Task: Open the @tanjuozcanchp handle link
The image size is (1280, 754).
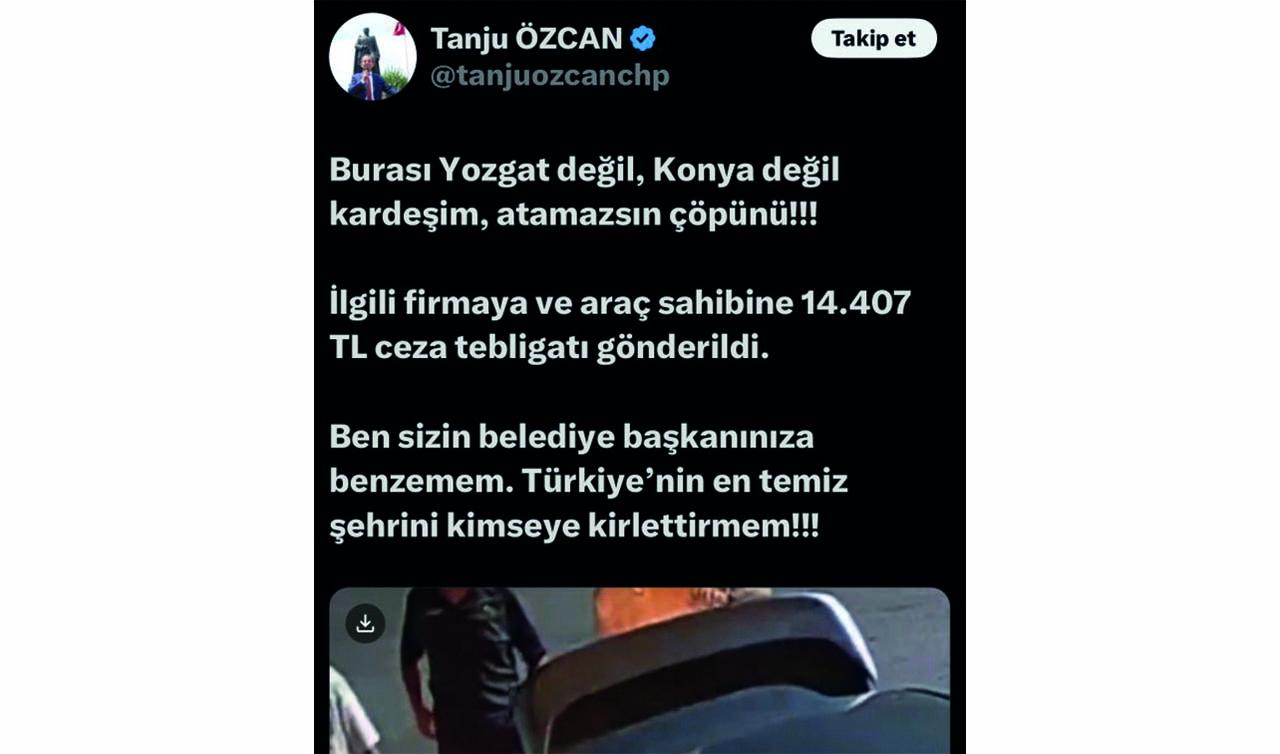Action: (x=549, y=76)
